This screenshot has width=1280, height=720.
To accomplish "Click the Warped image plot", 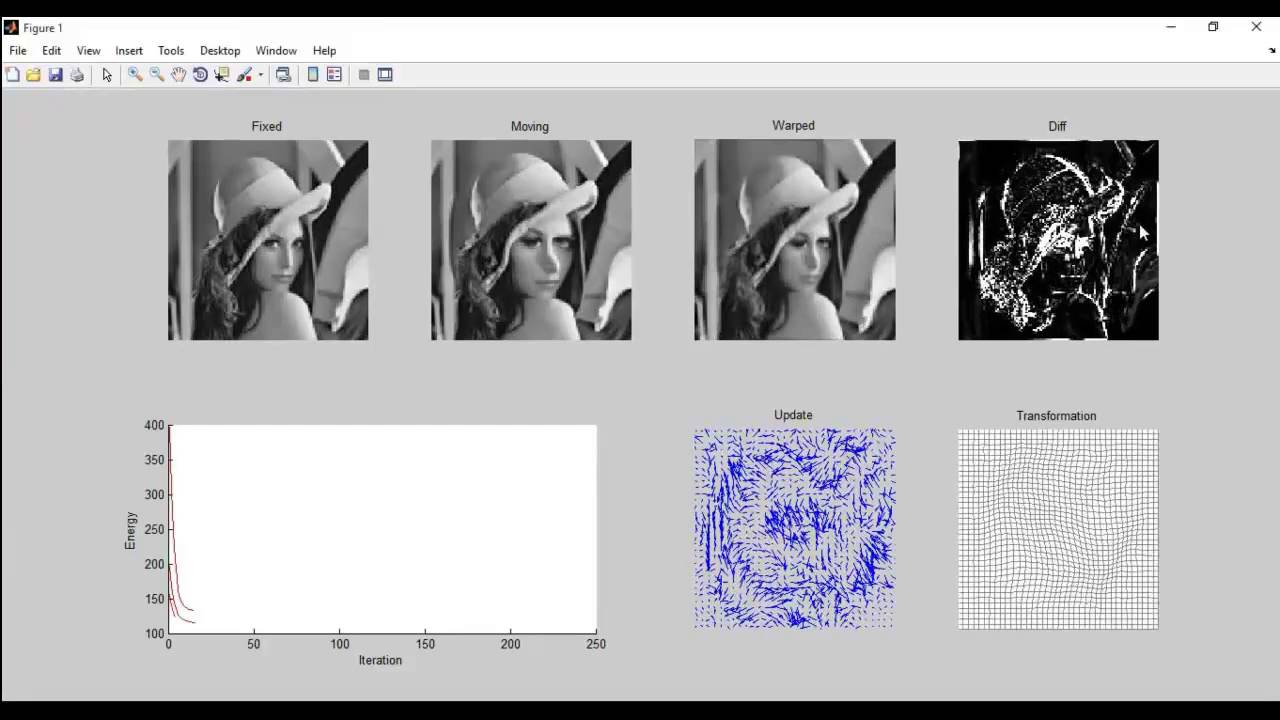I will tap(795, 240).
